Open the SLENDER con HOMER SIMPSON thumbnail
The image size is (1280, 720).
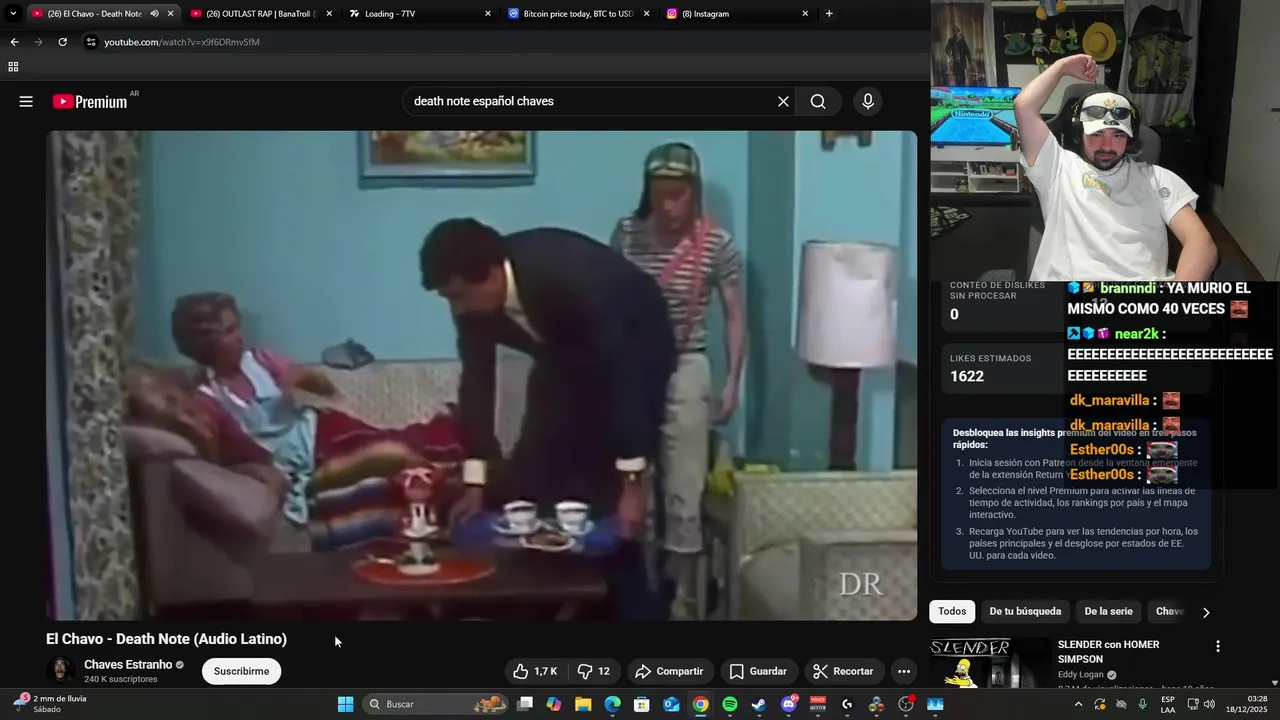(990, 663)
